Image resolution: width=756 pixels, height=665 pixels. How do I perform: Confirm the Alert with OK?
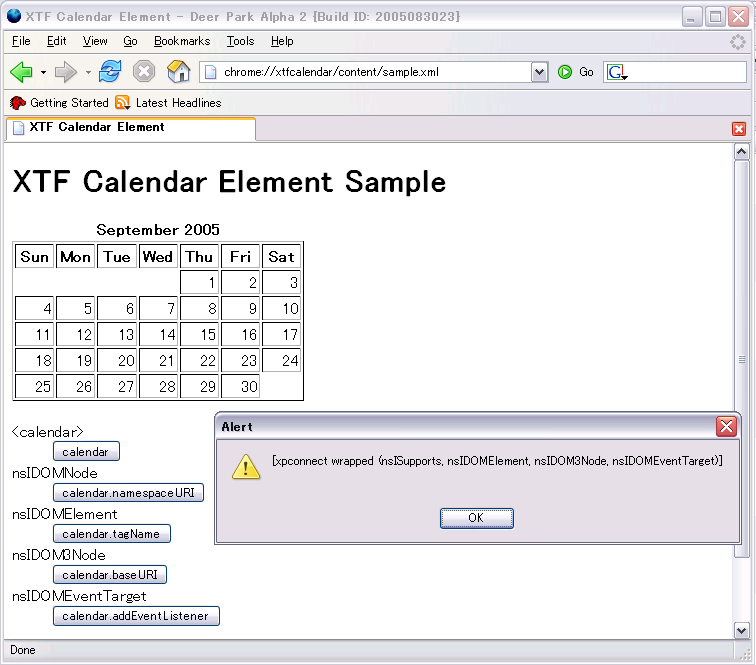[476, 518]
